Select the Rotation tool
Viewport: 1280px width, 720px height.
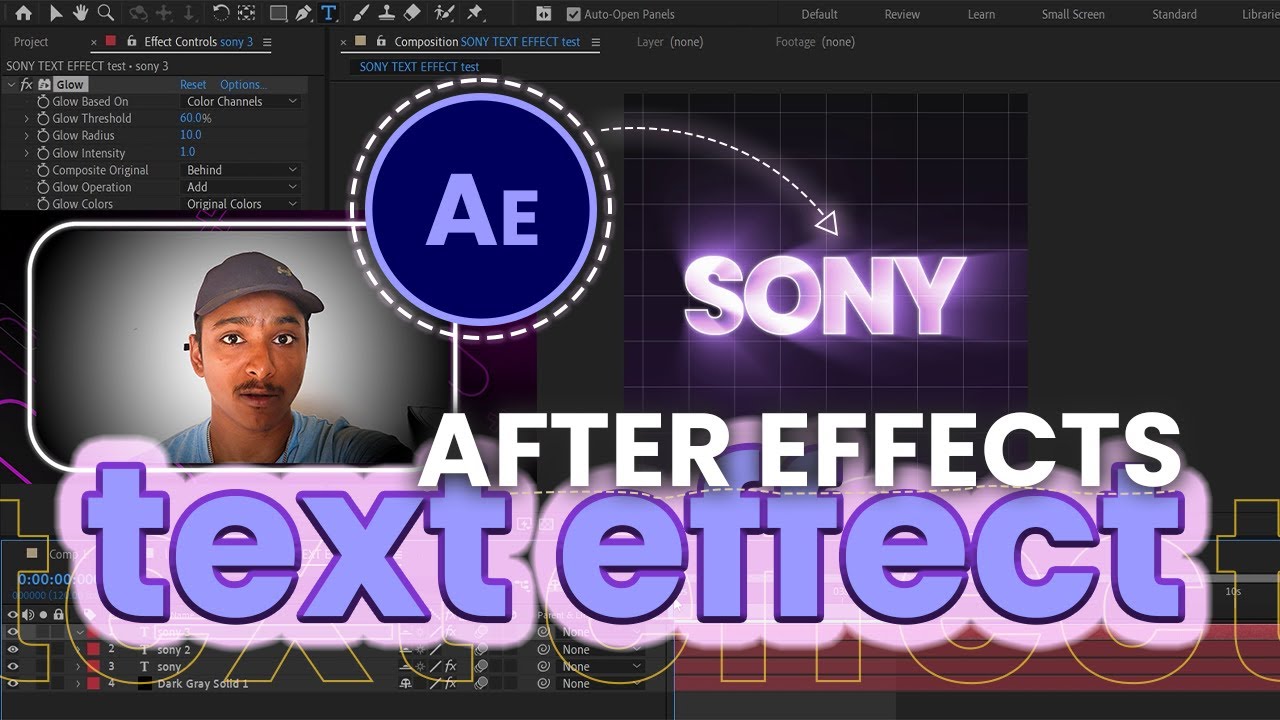(x=221, y=14)
